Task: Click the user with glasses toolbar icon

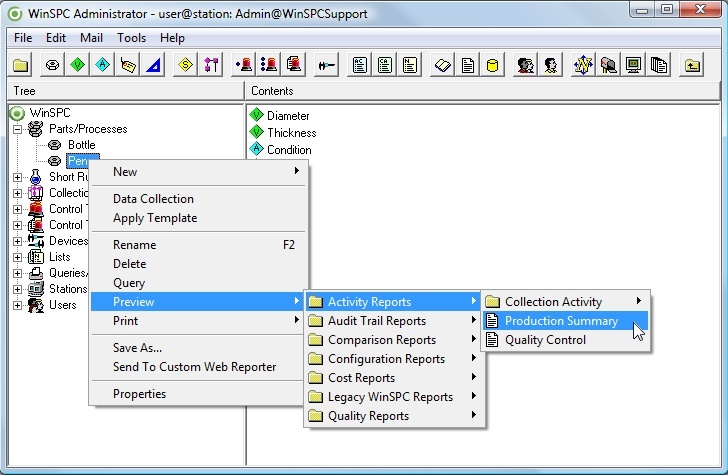Action: [526, 65]
